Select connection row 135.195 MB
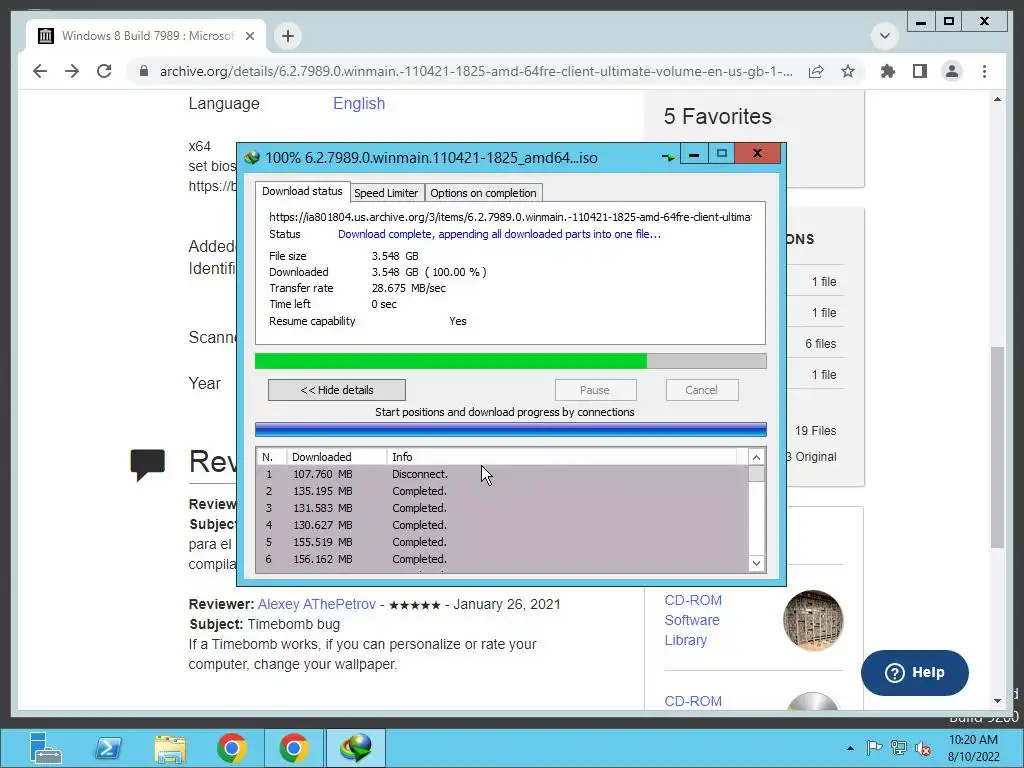Viewport: 1024px width, 768px height. [x=503, y=491]
